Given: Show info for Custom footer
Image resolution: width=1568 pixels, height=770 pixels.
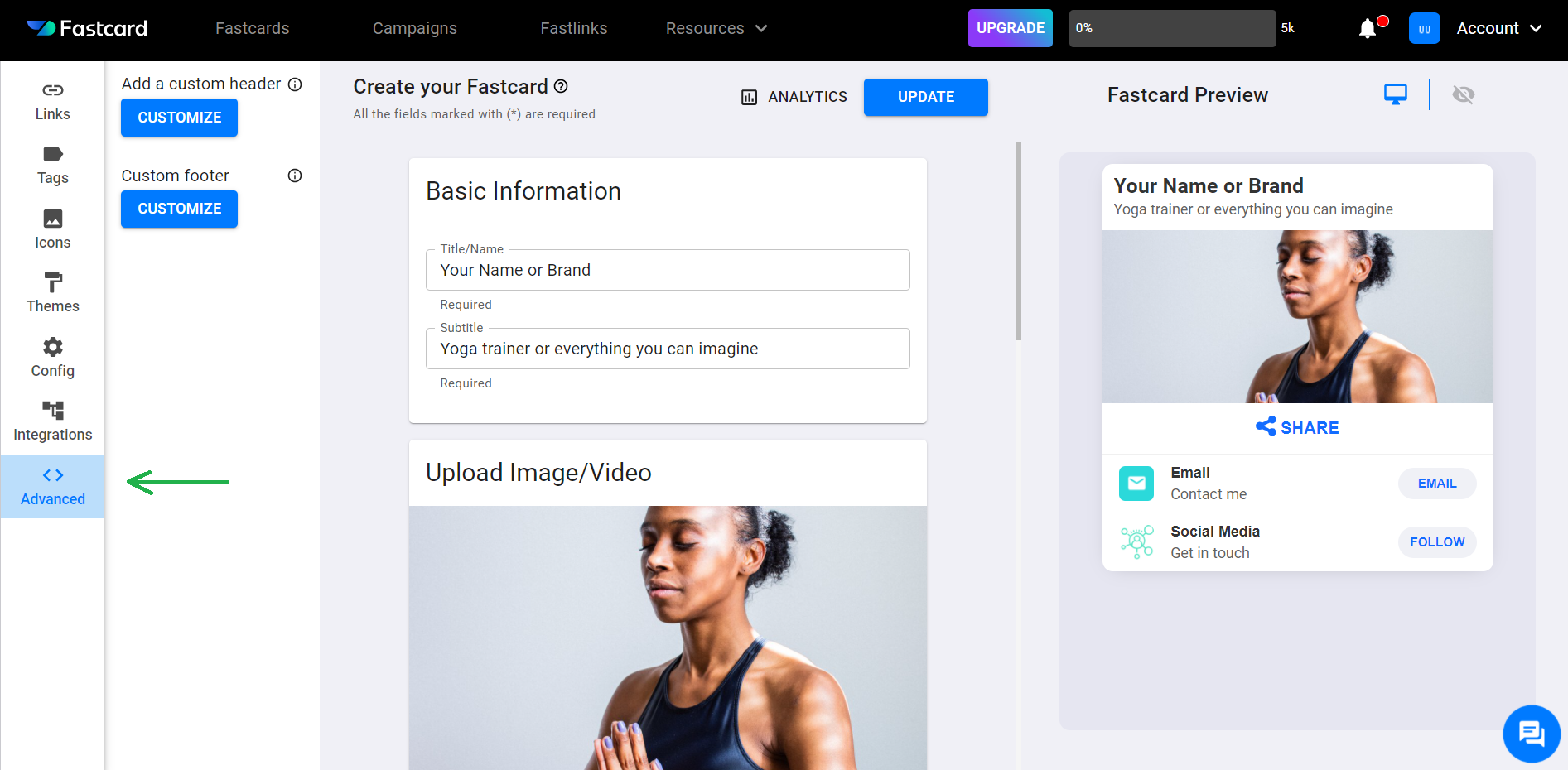Looking at the screenshot, I should click(295, 176).
